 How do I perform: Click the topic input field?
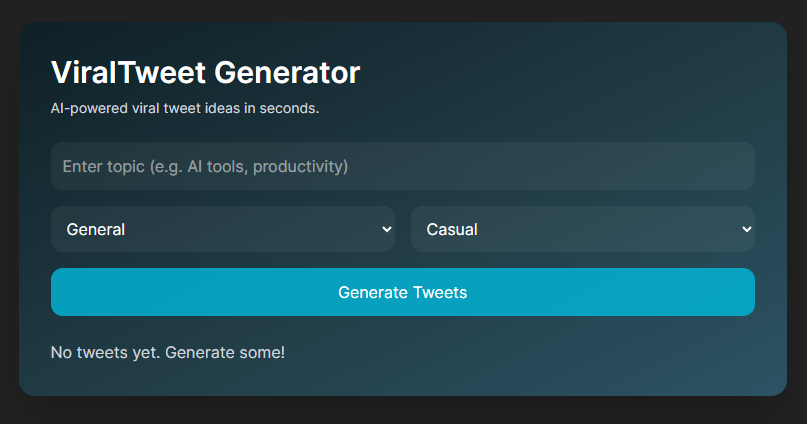[402, 166]
